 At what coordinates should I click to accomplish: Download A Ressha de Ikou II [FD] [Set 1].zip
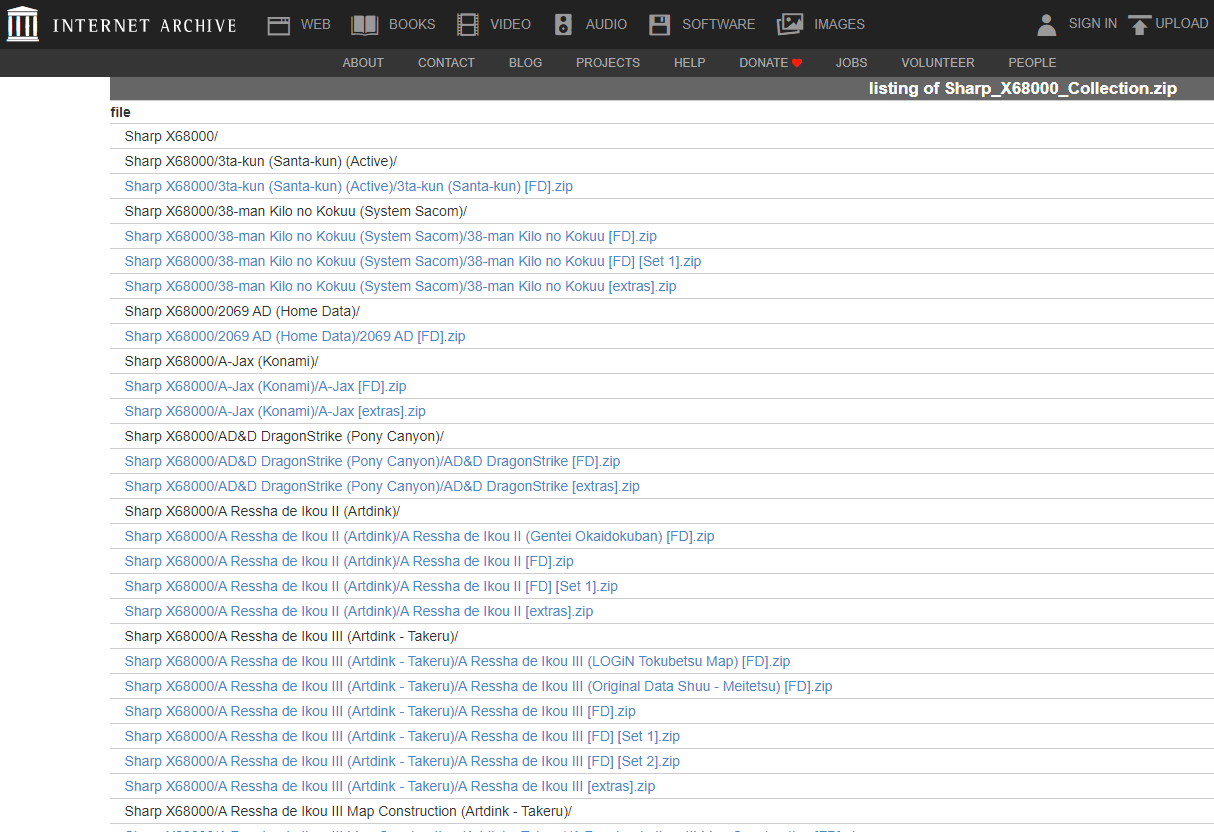click(x=371, y=586)
